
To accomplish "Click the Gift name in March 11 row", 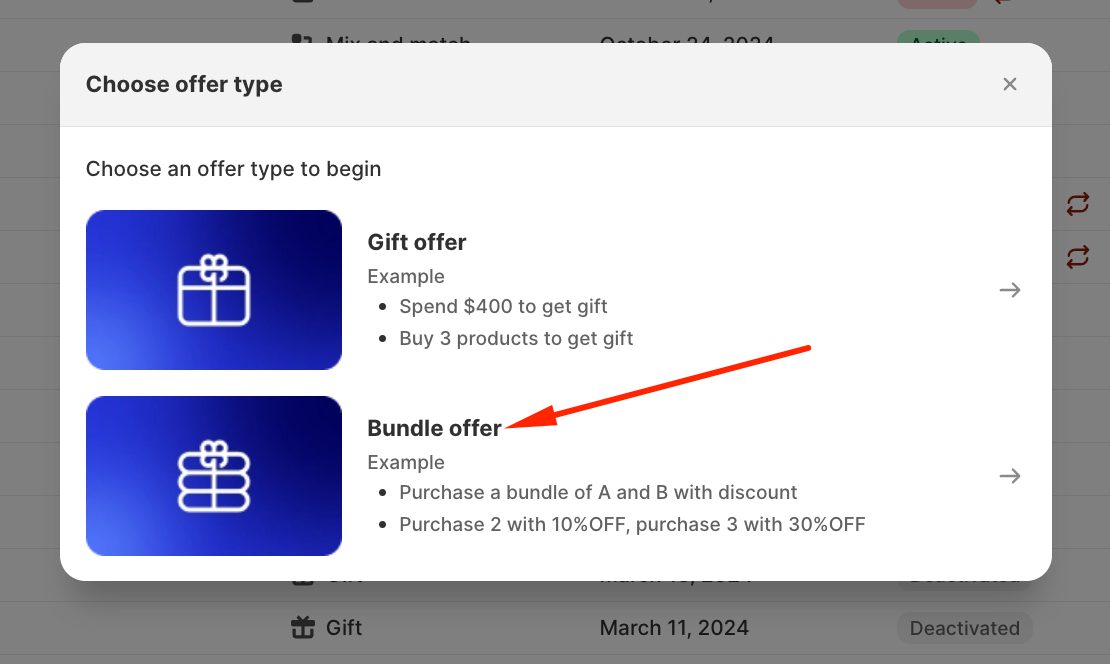I will coord(344,628).
